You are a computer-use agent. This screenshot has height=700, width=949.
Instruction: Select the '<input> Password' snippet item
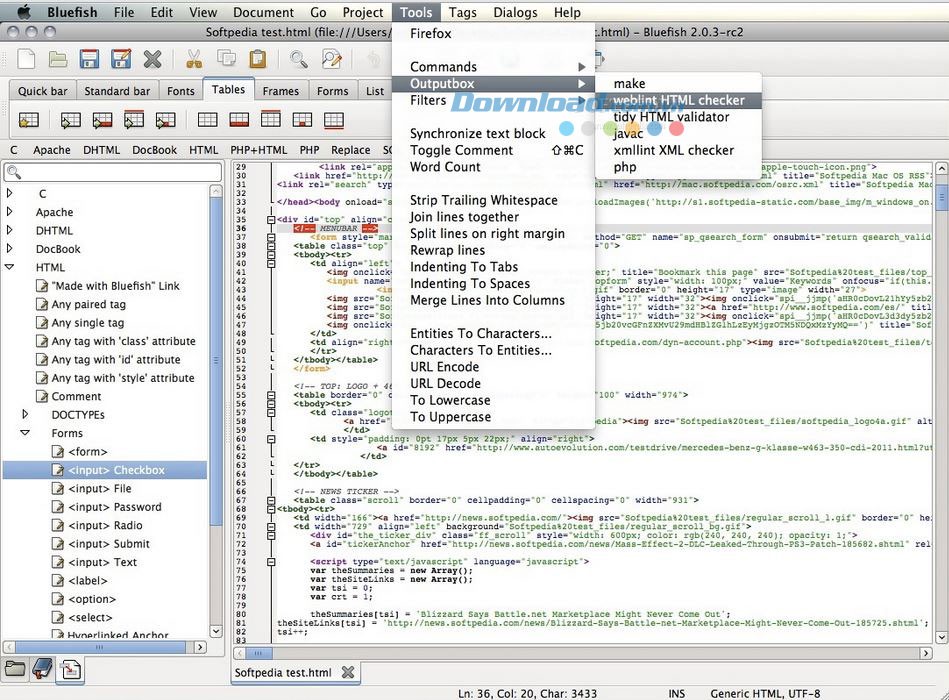click(x=114, y=507)
